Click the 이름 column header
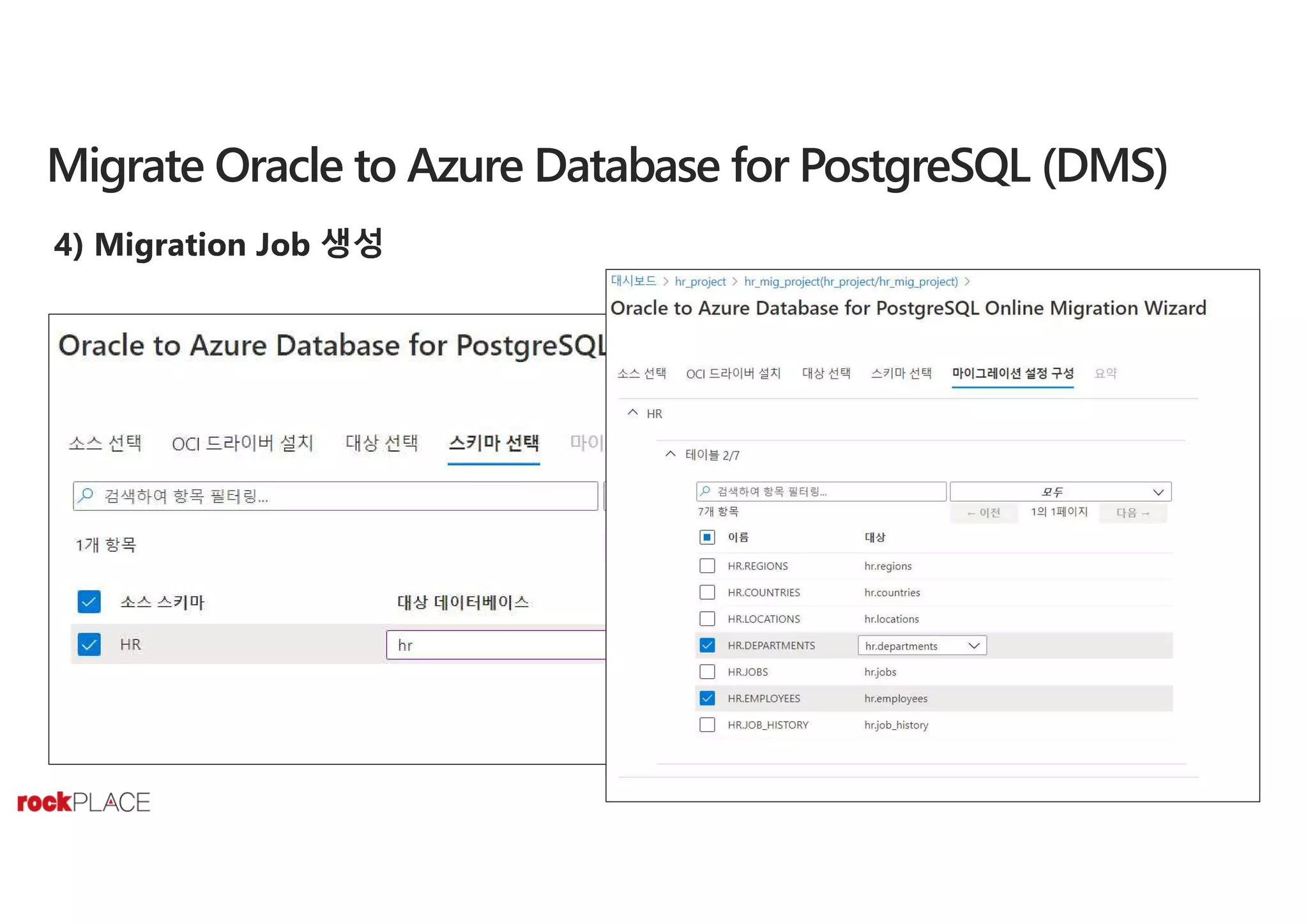The height and width of the screenshot is (924, 1308). tap(738, 538)
